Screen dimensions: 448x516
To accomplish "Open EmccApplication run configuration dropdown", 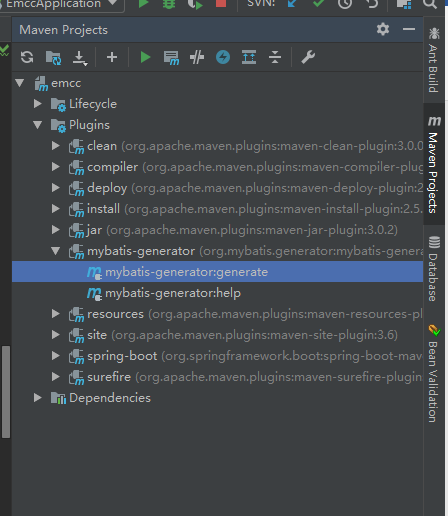I will pyautogui.click(x=62, y=4).
